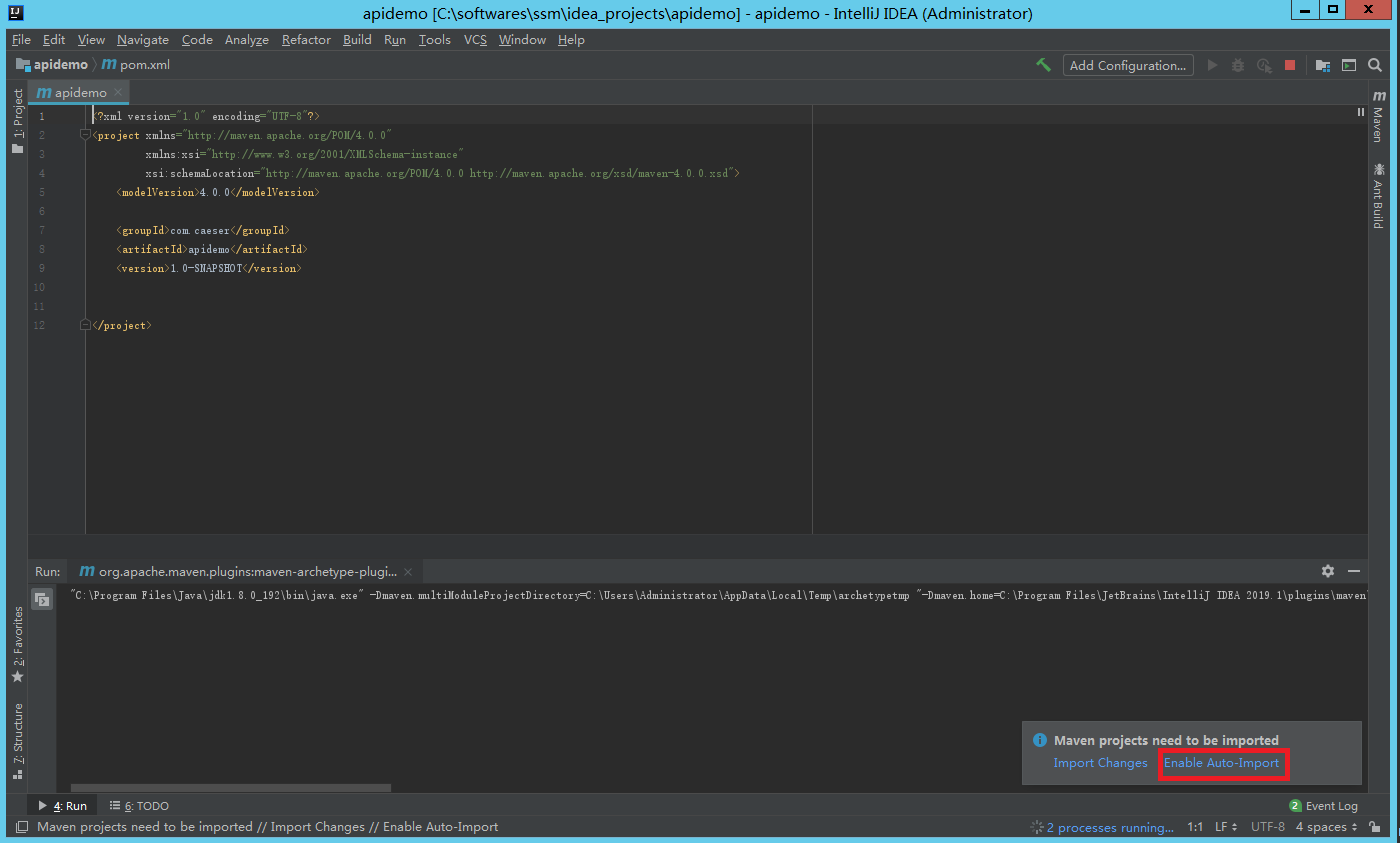
Task: Open the 4 spaces indent dropdown
Action: point(1326,827)
